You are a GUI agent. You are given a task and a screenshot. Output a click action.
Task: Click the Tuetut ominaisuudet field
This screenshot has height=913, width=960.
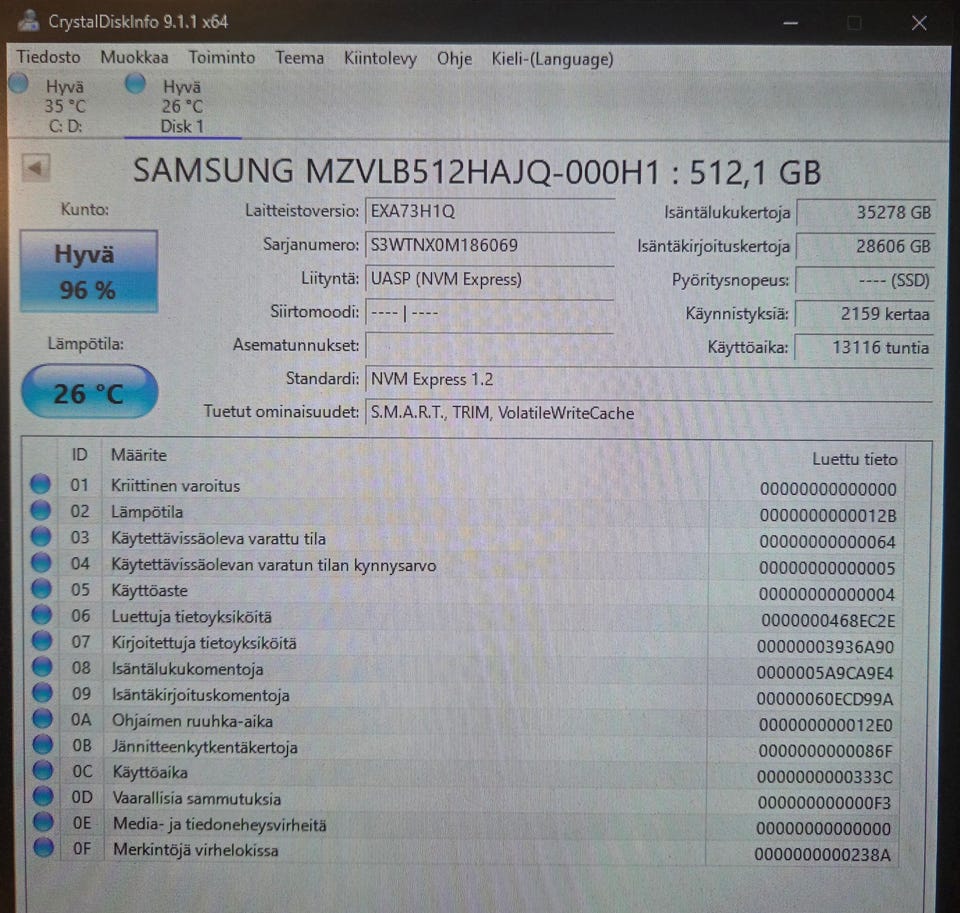point(649,413)
